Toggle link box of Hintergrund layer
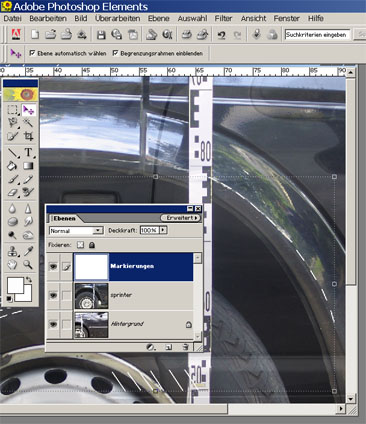 [x=67, y=324]
